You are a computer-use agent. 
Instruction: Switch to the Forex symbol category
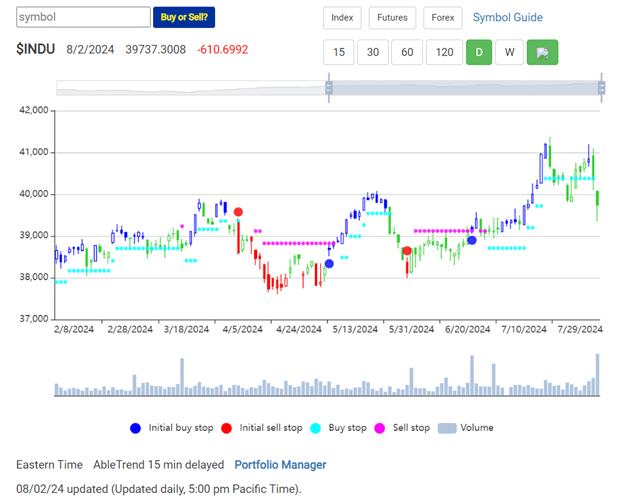coord(442,18)
